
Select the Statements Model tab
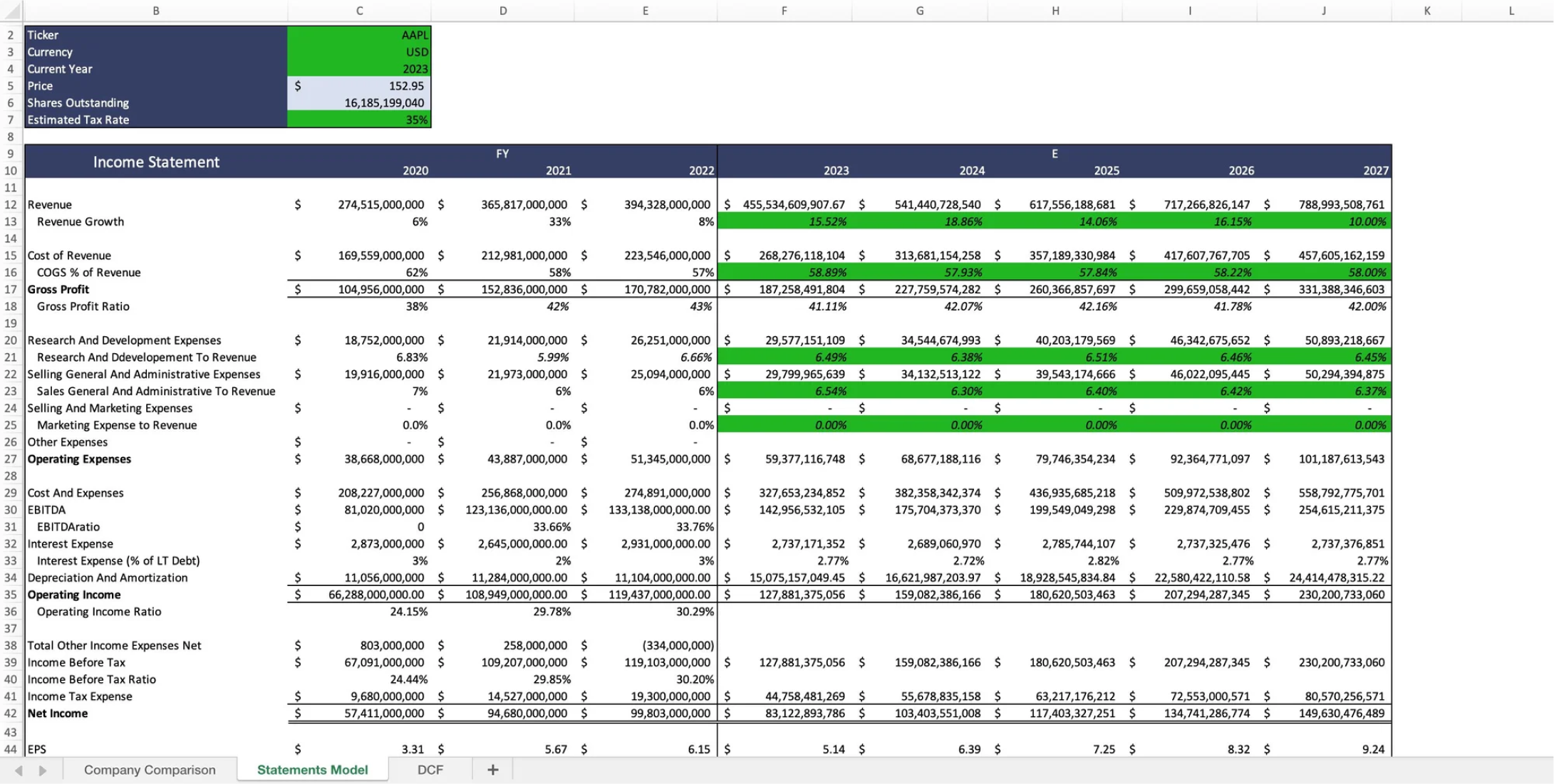pos(312,769)
